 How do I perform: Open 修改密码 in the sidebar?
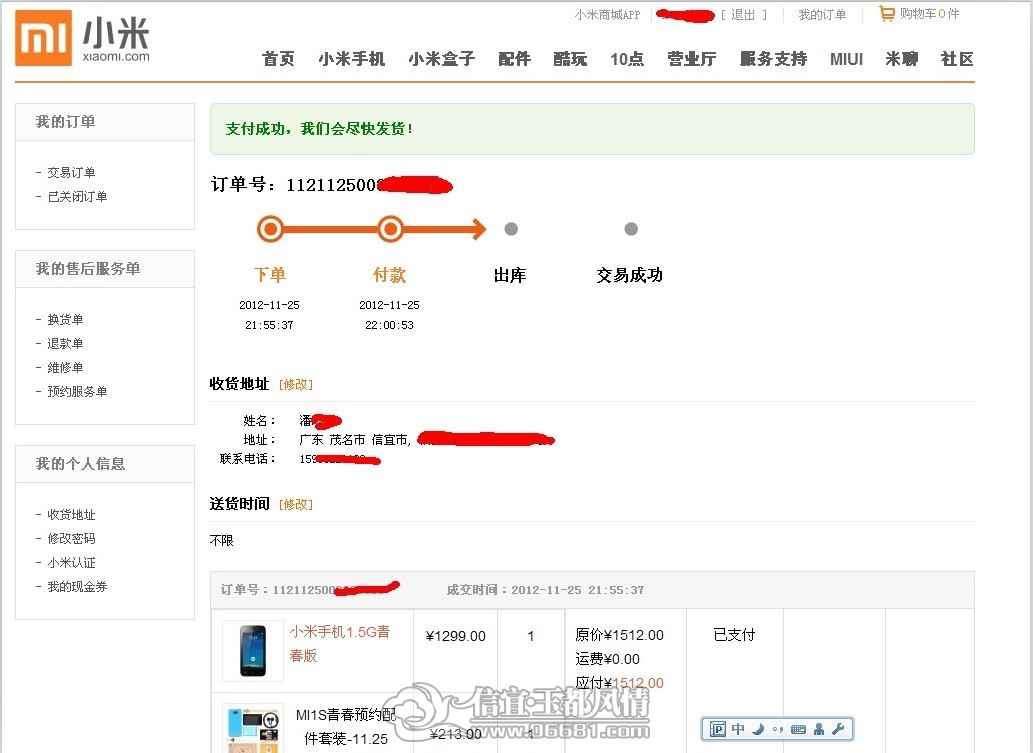pyautogui.click(x=71, y=538)
